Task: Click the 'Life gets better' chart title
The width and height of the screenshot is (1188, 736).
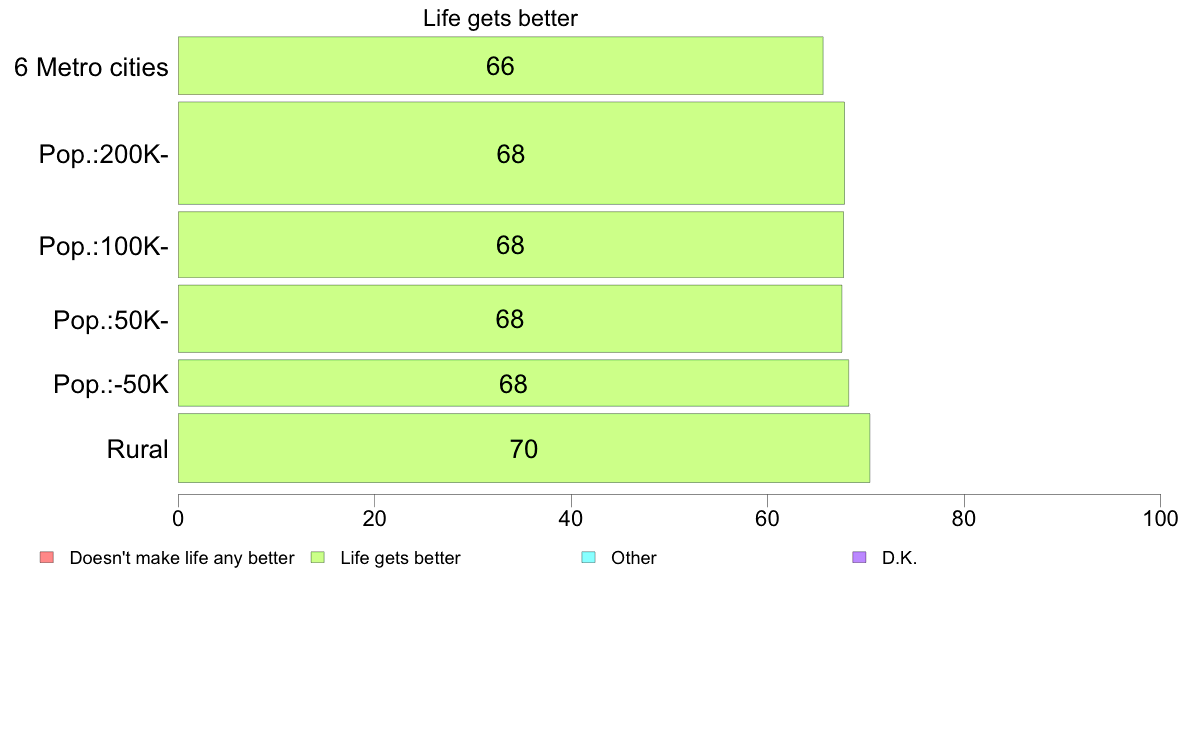Action: tap(500, 18)
